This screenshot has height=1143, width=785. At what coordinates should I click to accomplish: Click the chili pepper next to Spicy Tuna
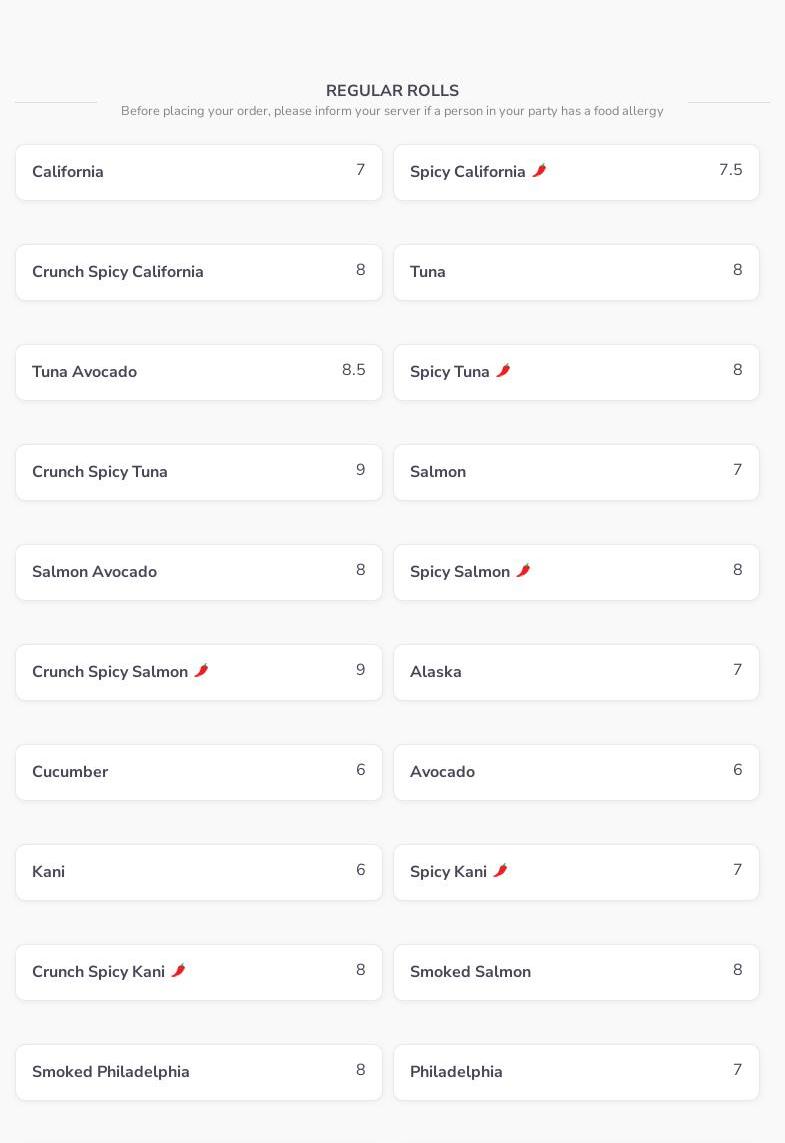(x=503, y=371)
